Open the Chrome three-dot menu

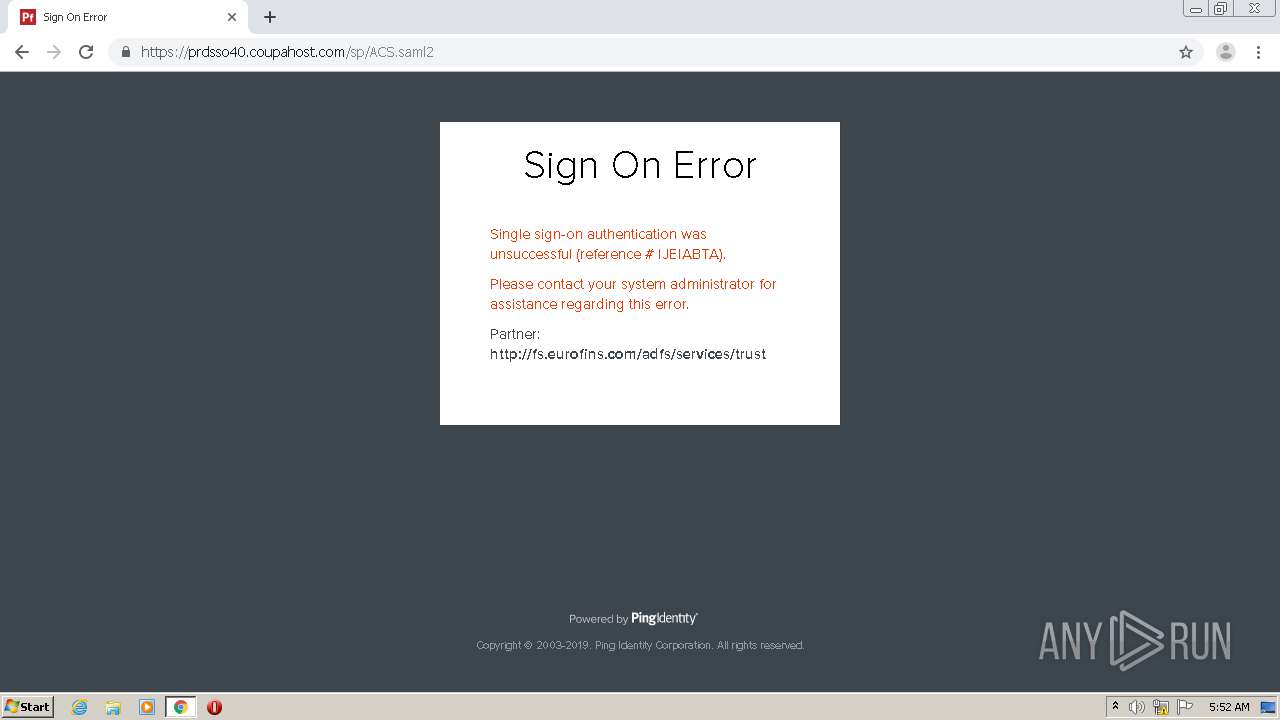[1258, 52]
